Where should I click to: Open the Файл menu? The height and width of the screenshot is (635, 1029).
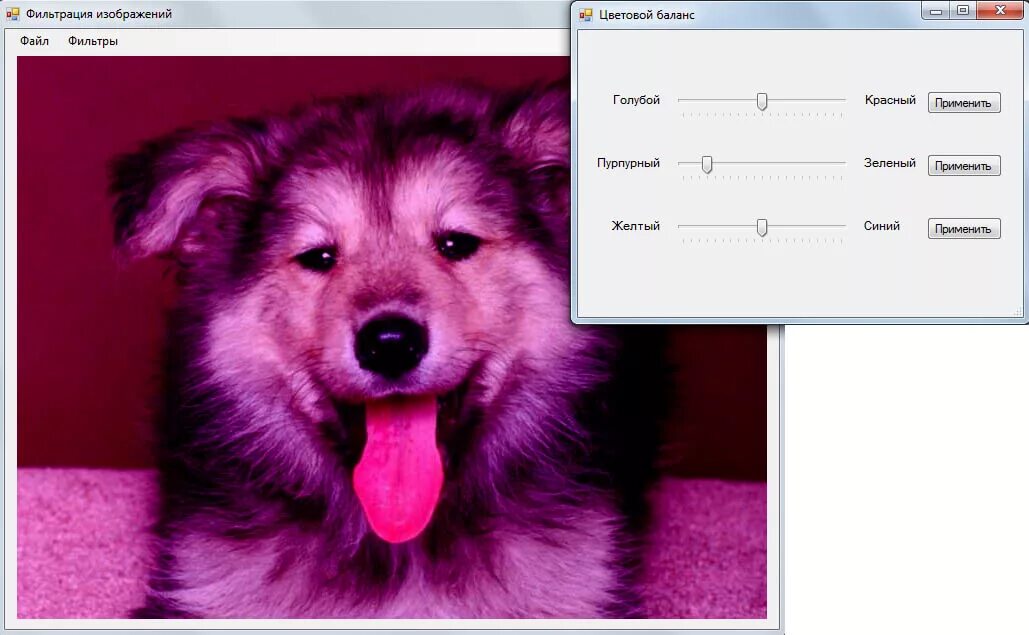[x=34, y=41]
